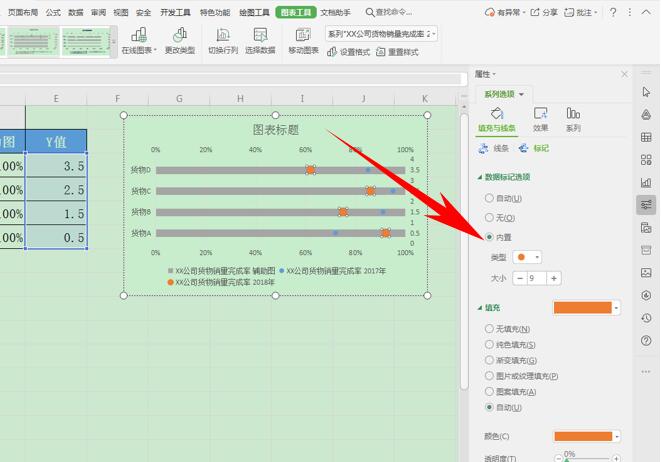Click the chart icon in right sidebar
The height and width of the screenshot is (462, 661).
[646, 183]
